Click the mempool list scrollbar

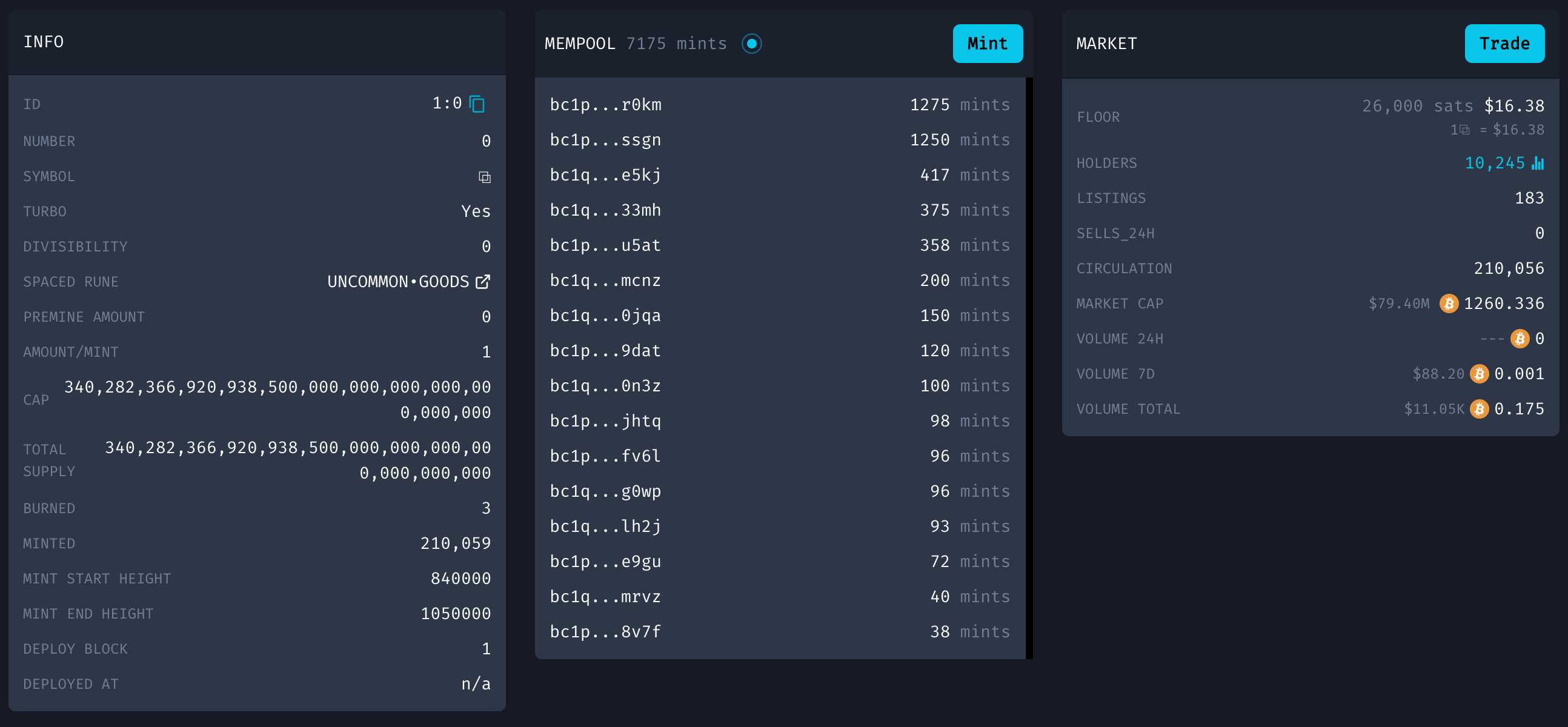(1029, 368)
